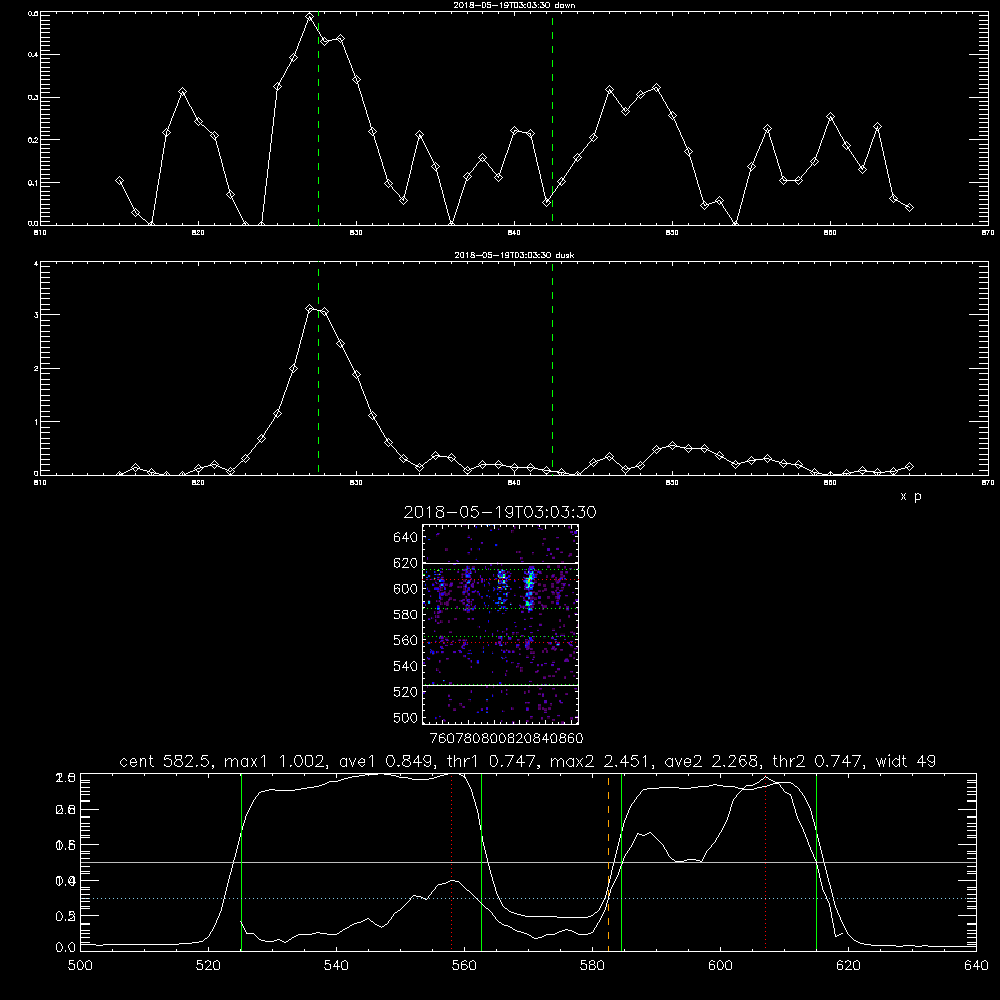Click the '640' y-axis label of the color image
The height and width of the screenshot is (1000, 1000).
pos(406,537)
